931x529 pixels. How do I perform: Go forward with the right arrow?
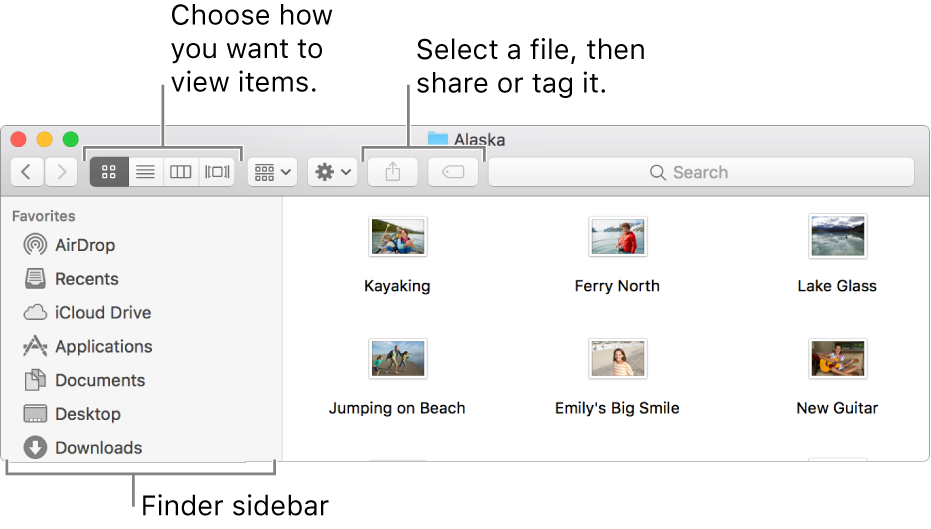pyautogui.click(x=61, y=172)
